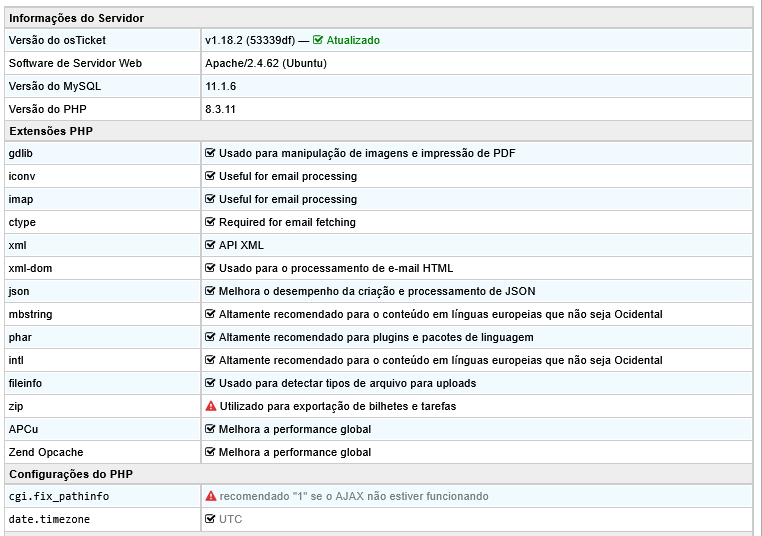This screenshot has width=762, height=536.
Task: Click the warning icon next to cgi.fix_pathinfo recommendation
Action: point(211,496)
